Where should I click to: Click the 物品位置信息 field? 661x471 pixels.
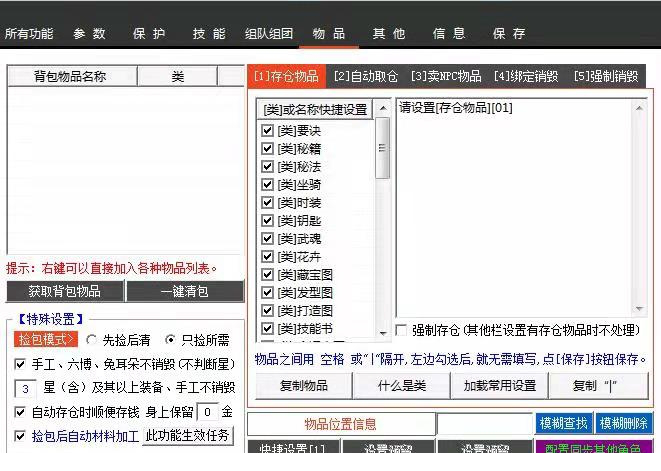click(341, 424)
